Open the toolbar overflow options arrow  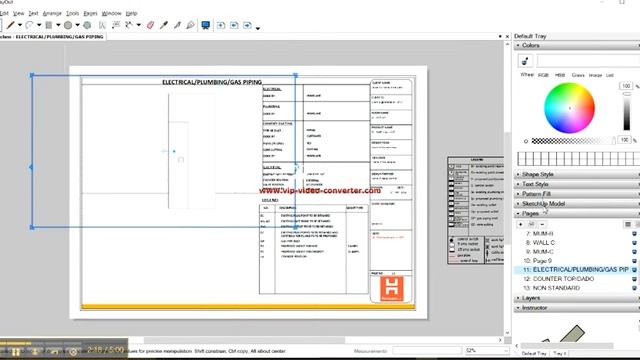pyautogui.click(x=258, y=28)
